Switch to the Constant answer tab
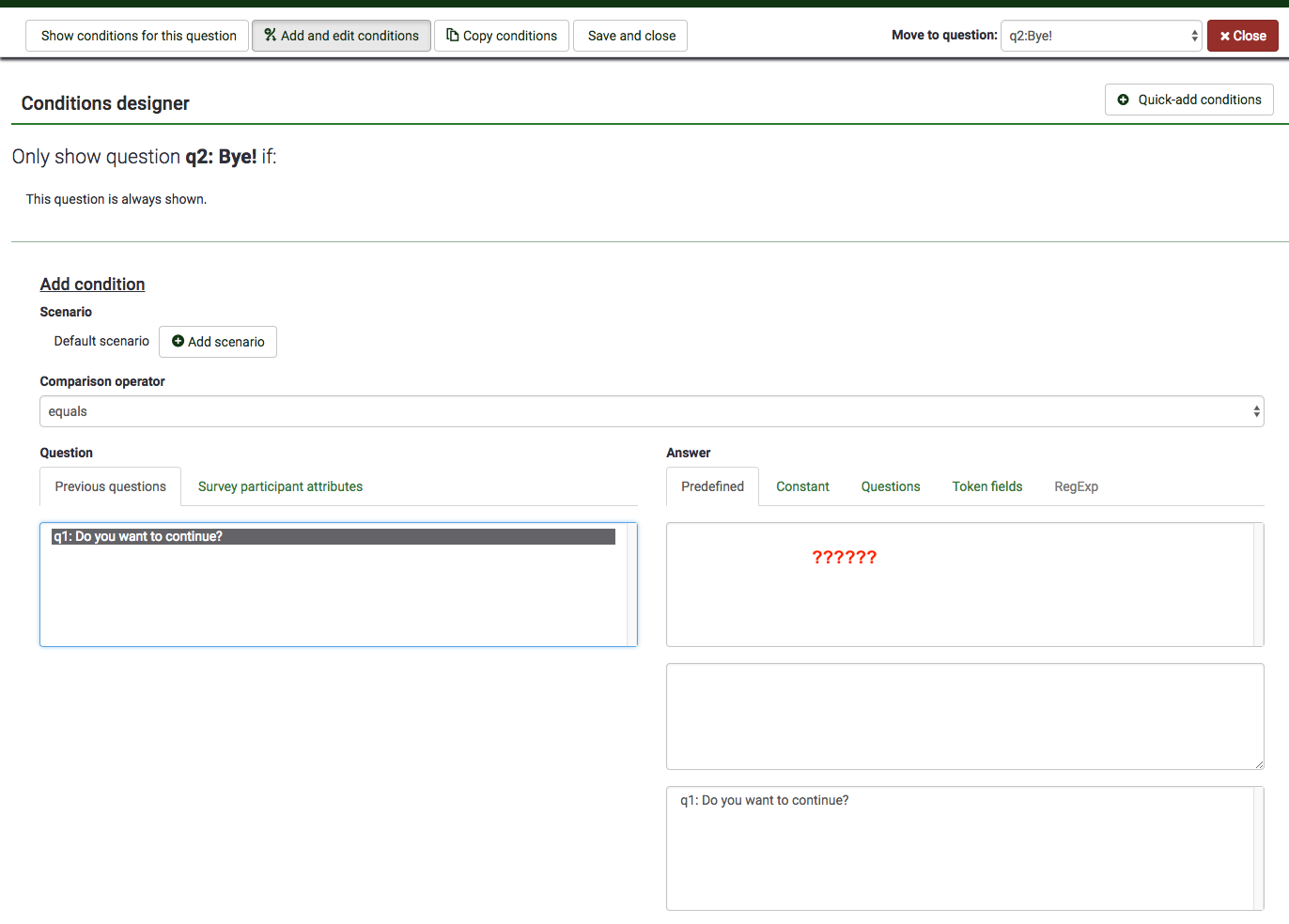The width and height of the screenshot is (1289, 924). (802, 486)
